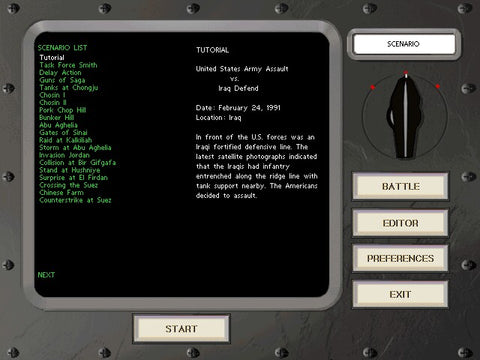Click the SCENARIO display label
The width and height of the screenshot is (480, 360).
[x=404, y=44]
